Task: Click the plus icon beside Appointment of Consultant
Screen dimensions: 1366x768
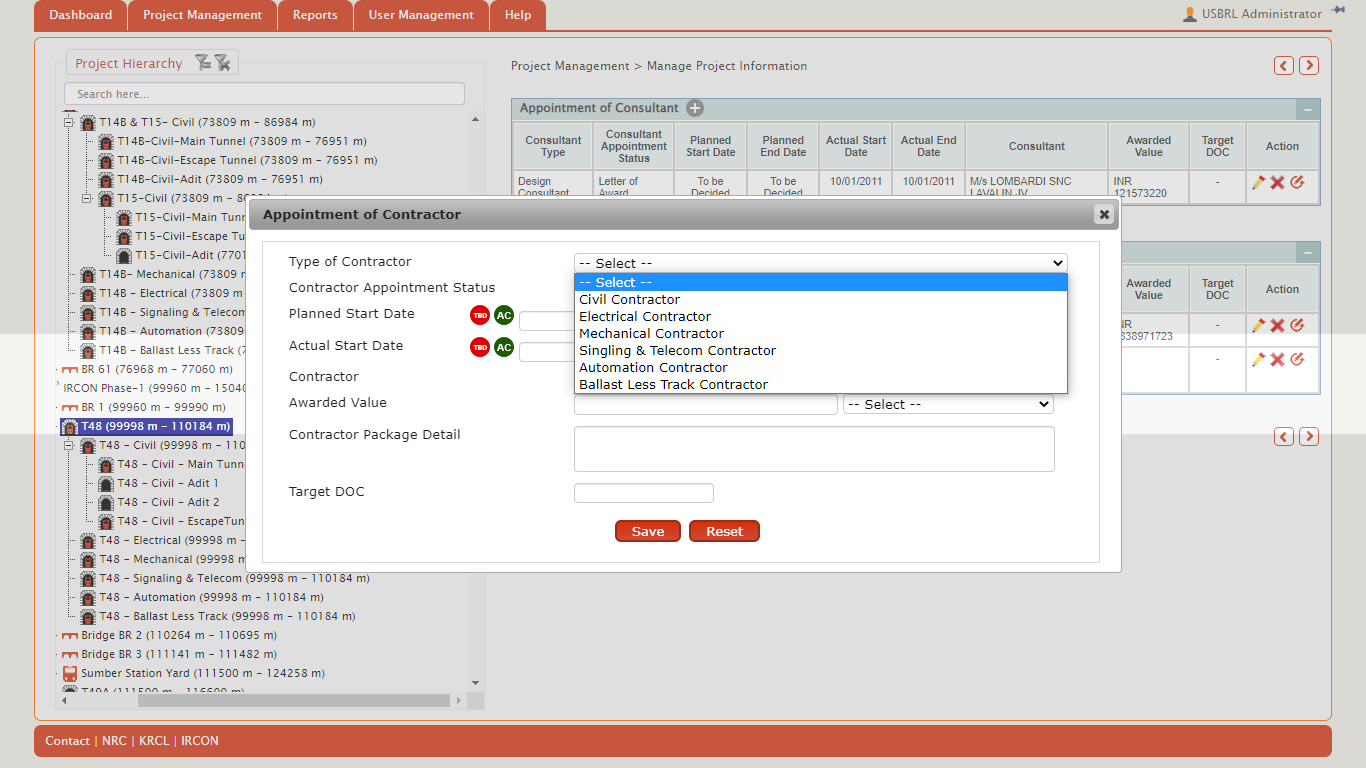Action: [x=695, y=108]
